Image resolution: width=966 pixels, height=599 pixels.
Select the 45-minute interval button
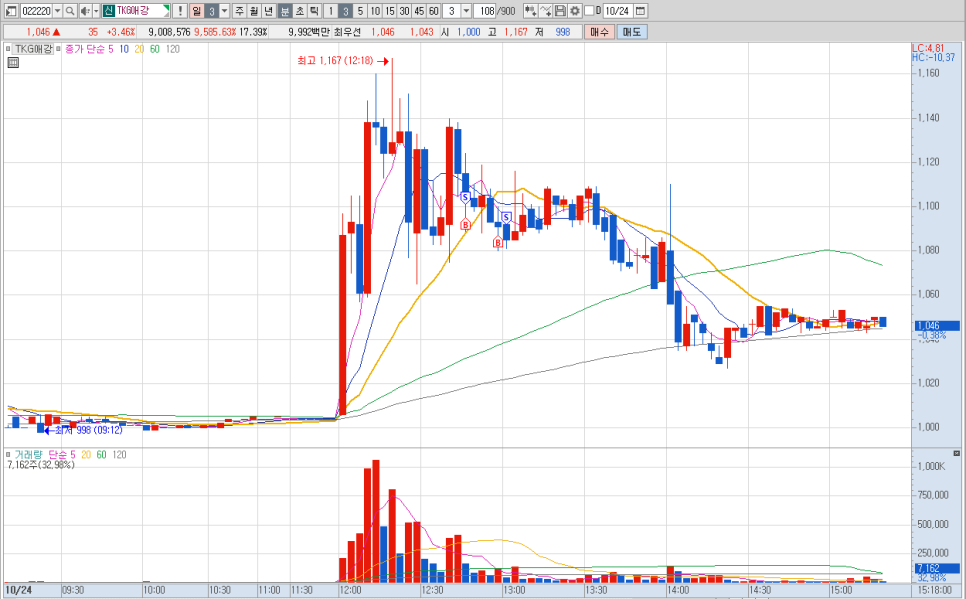pyautogui.click(x=420, y=11)
